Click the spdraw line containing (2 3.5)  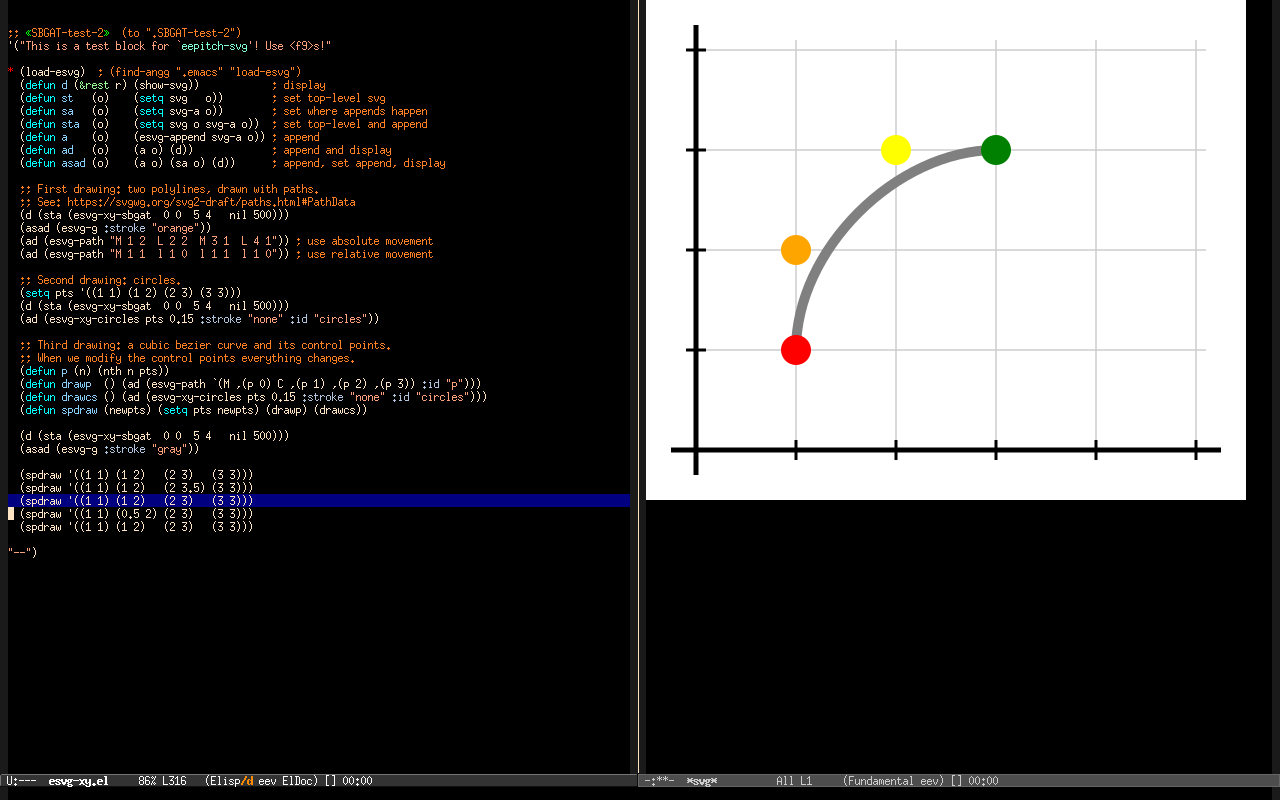pos(136,488)
